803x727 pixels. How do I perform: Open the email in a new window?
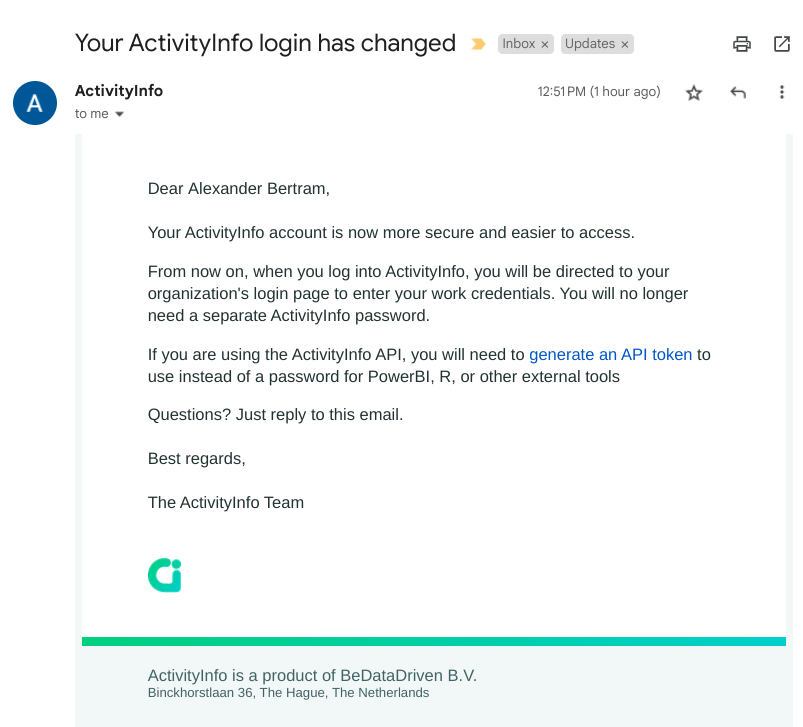click(x=781, y=44)
